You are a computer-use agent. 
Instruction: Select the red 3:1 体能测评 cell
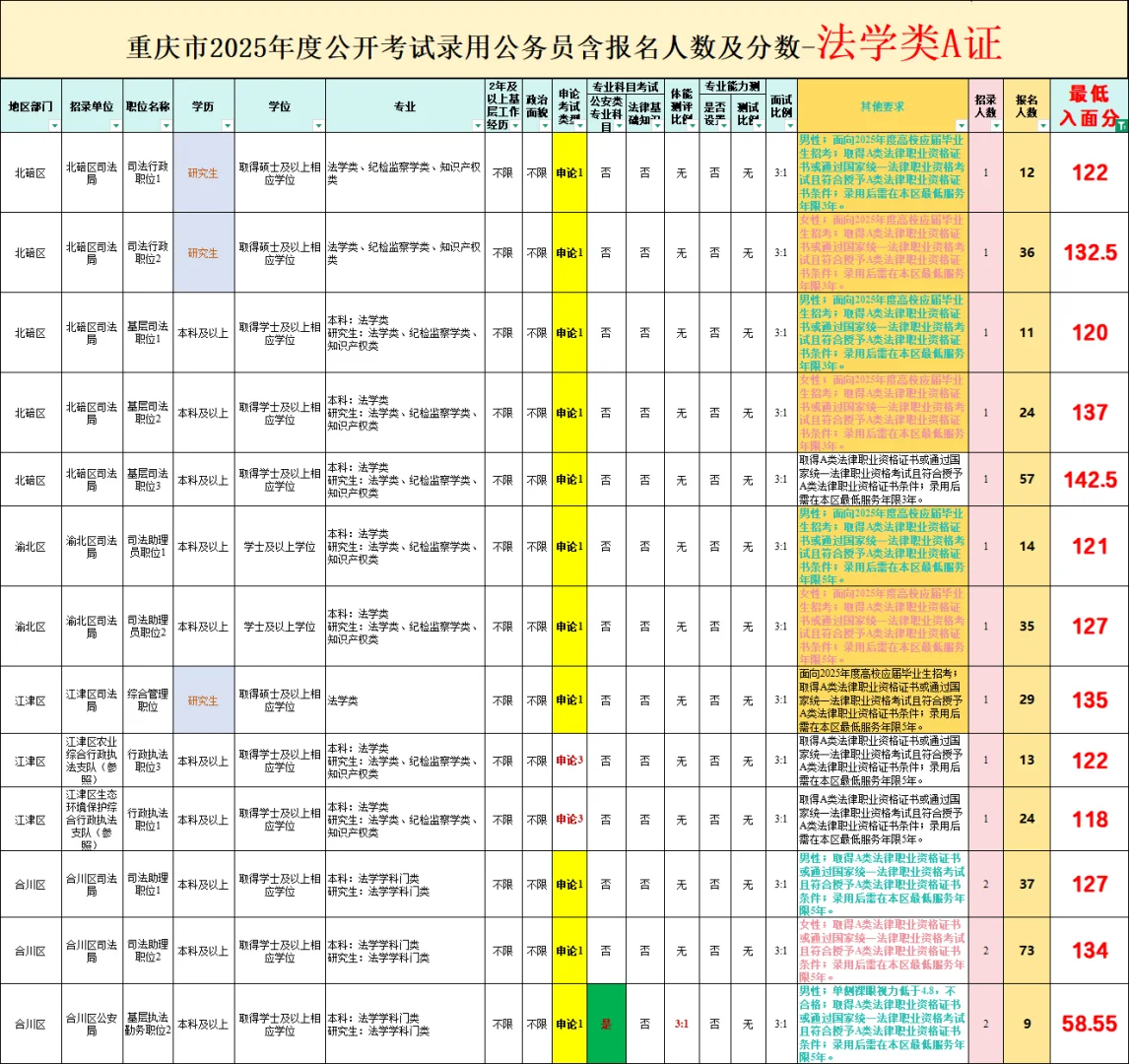(681, 1024)
